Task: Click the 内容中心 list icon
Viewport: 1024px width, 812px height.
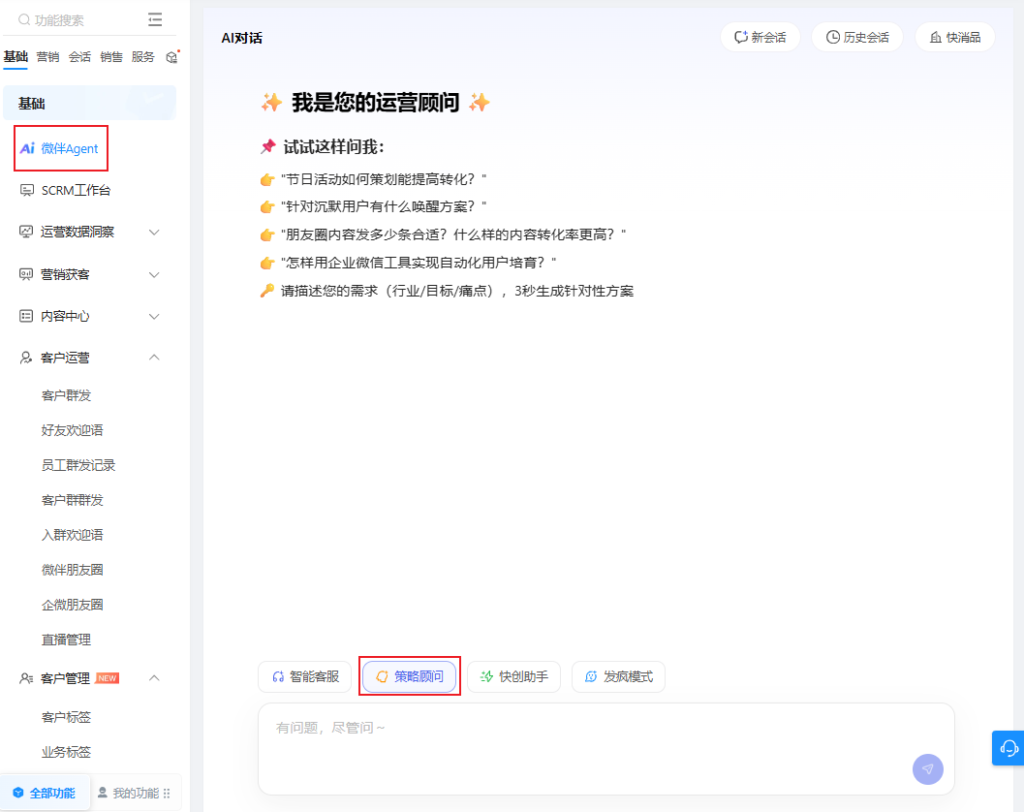Action: tap(26, 316)
